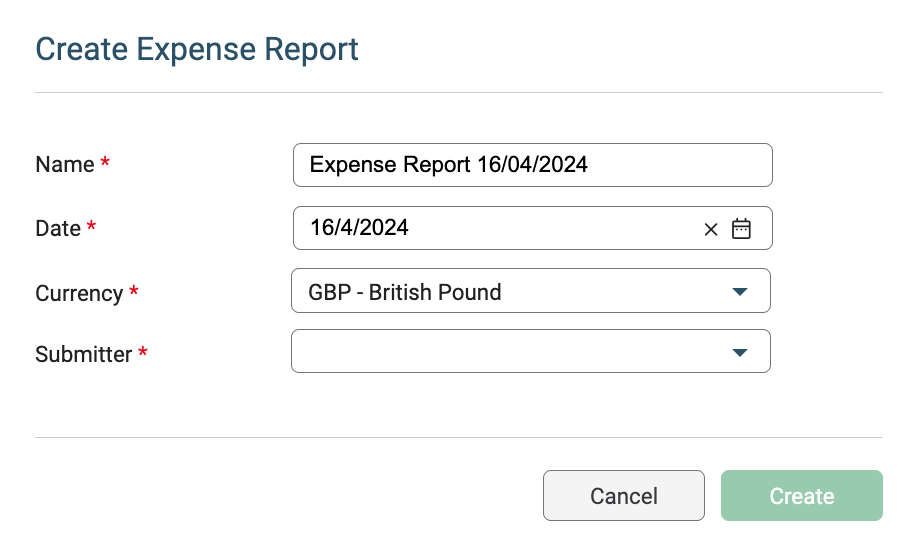Click the red asterisk beside Date
921x534 pixels.
pos(91,227)
